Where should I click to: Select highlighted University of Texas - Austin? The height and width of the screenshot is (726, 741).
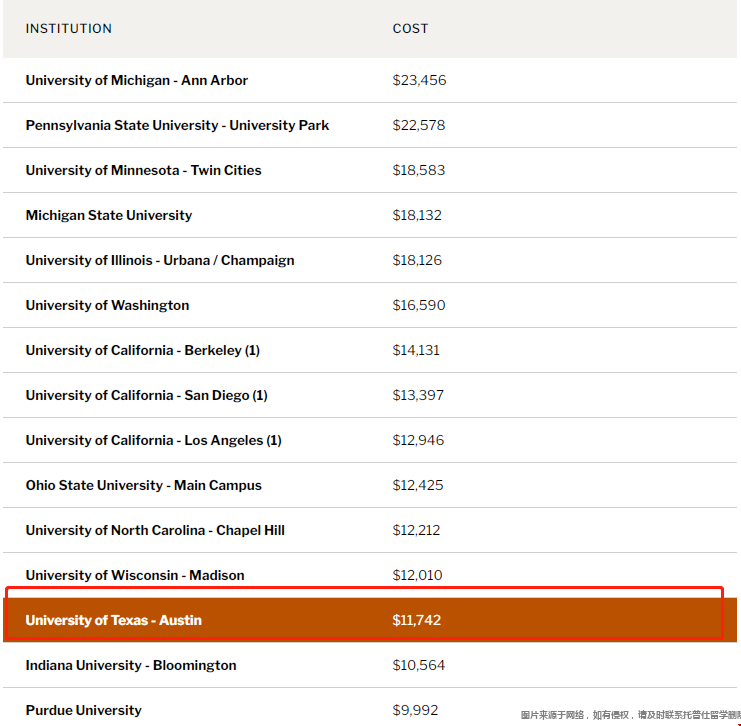pyautogui.click(x=113, y=620)
